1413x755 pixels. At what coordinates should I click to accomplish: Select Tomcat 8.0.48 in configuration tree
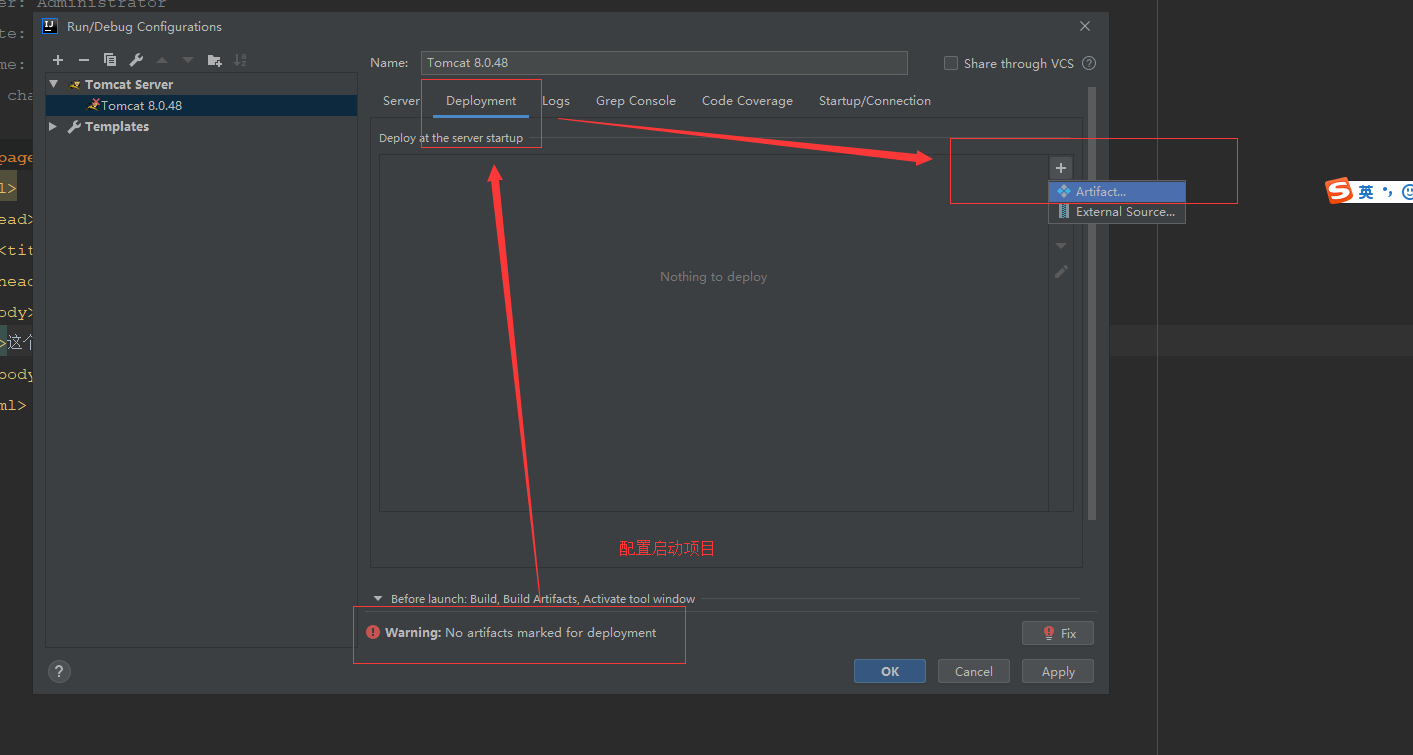201,105
